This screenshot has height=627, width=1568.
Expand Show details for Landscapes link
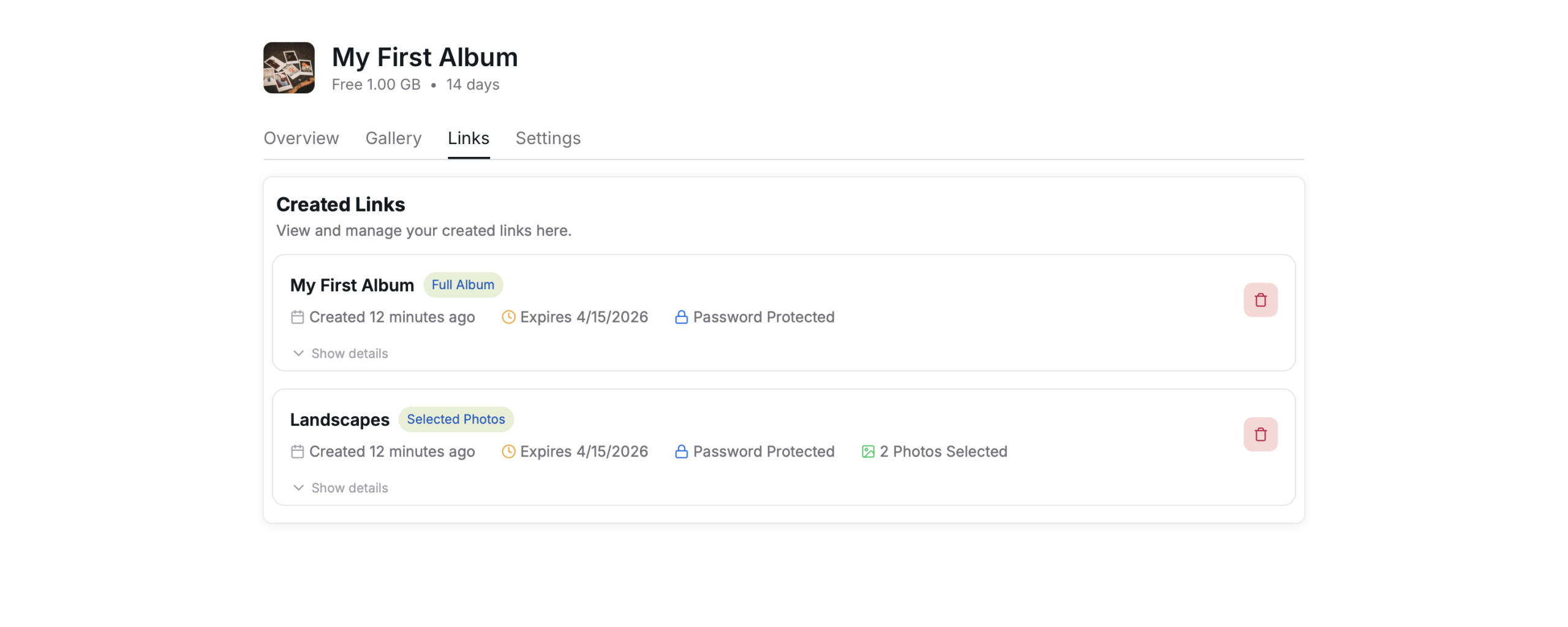click(341, 487)
